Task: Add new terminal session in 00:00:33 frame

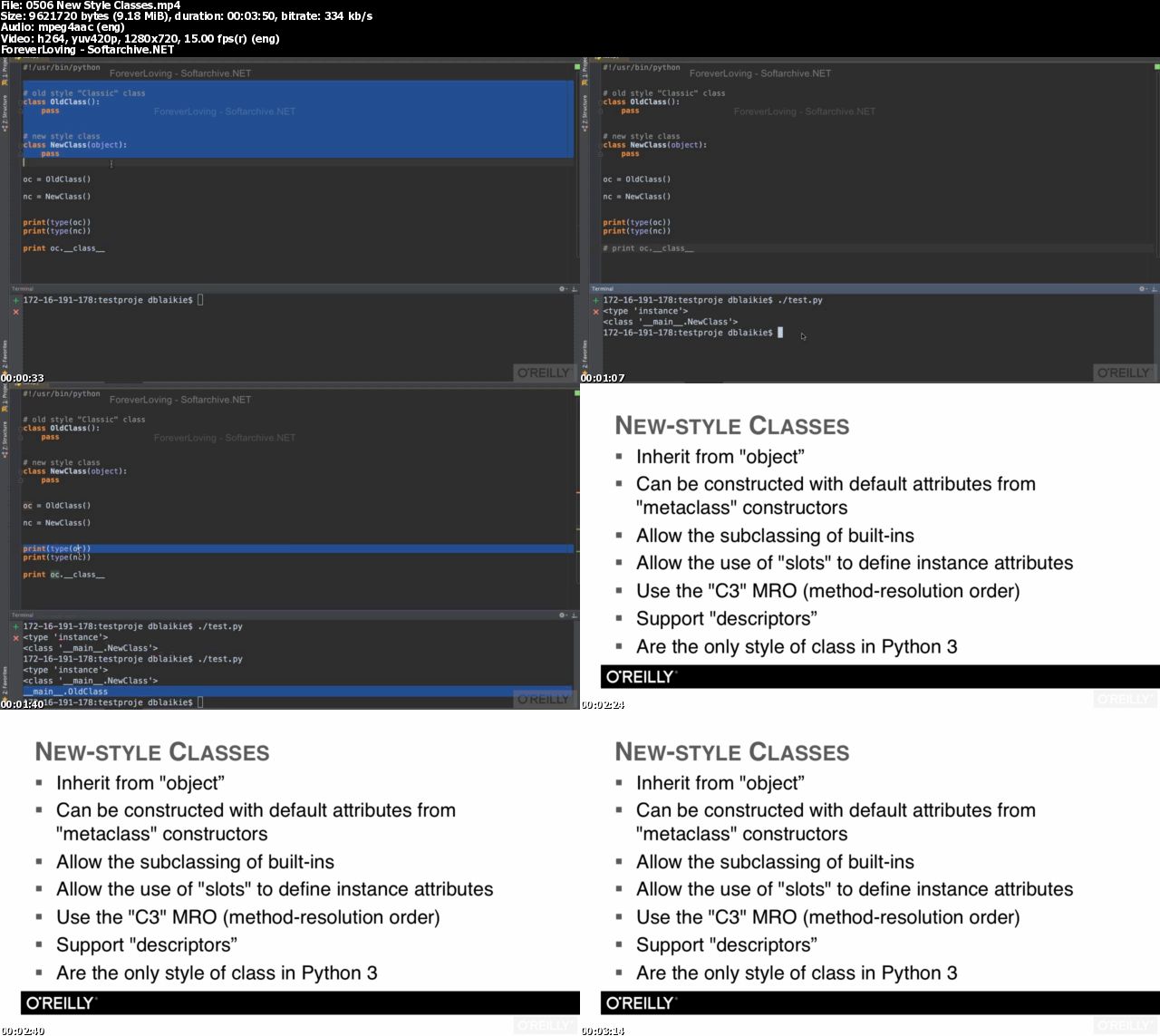Action: [x=15, y=300]
